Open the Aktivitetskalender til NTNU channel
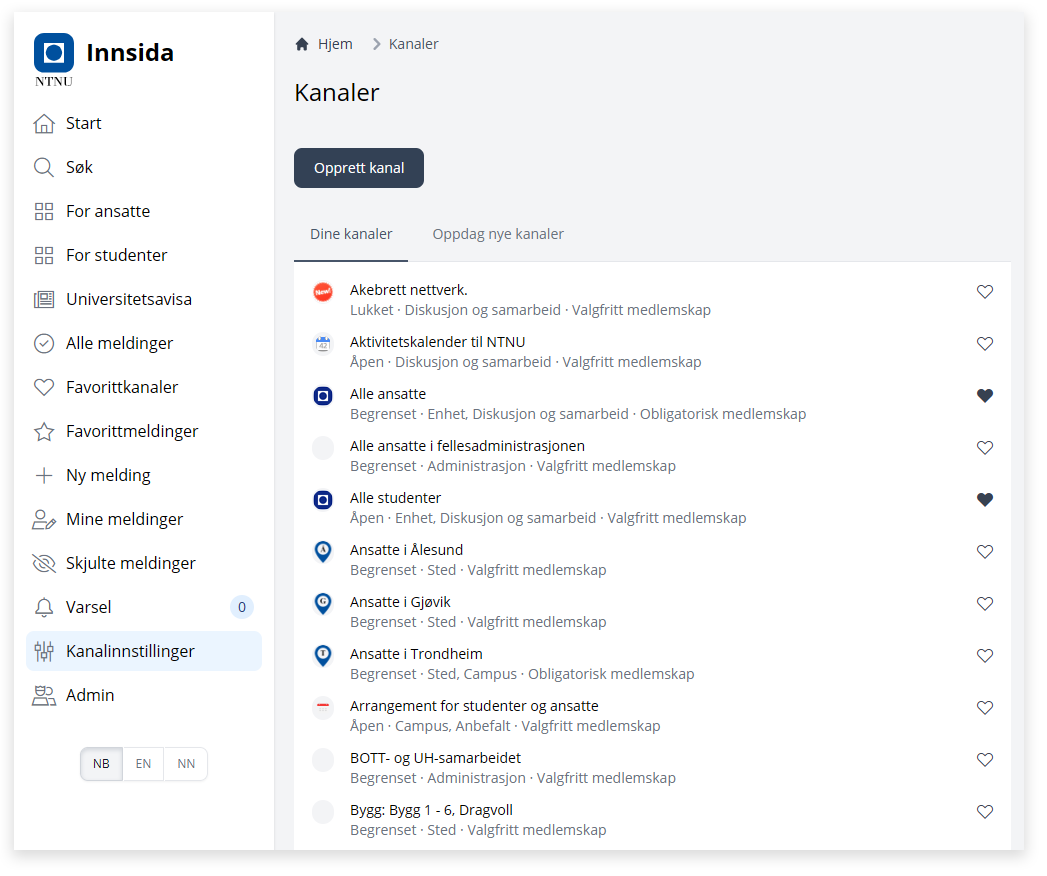This screenshot has height=876, width=1047. [x=437, y=342]
